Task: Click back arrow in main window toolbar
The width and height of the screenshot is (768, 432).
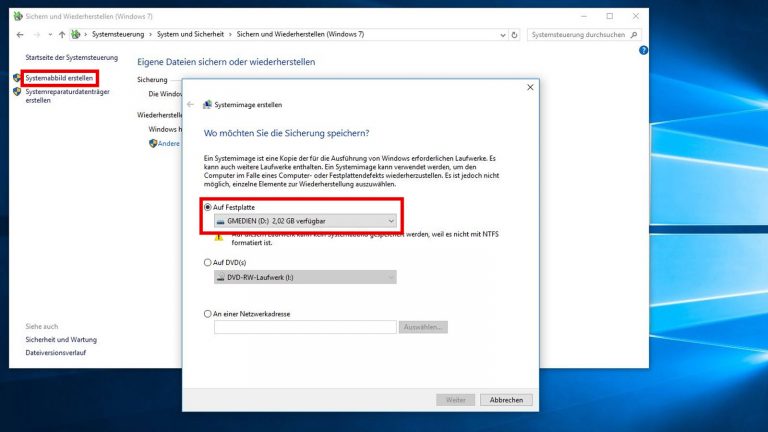Action: tap(20, 34)
